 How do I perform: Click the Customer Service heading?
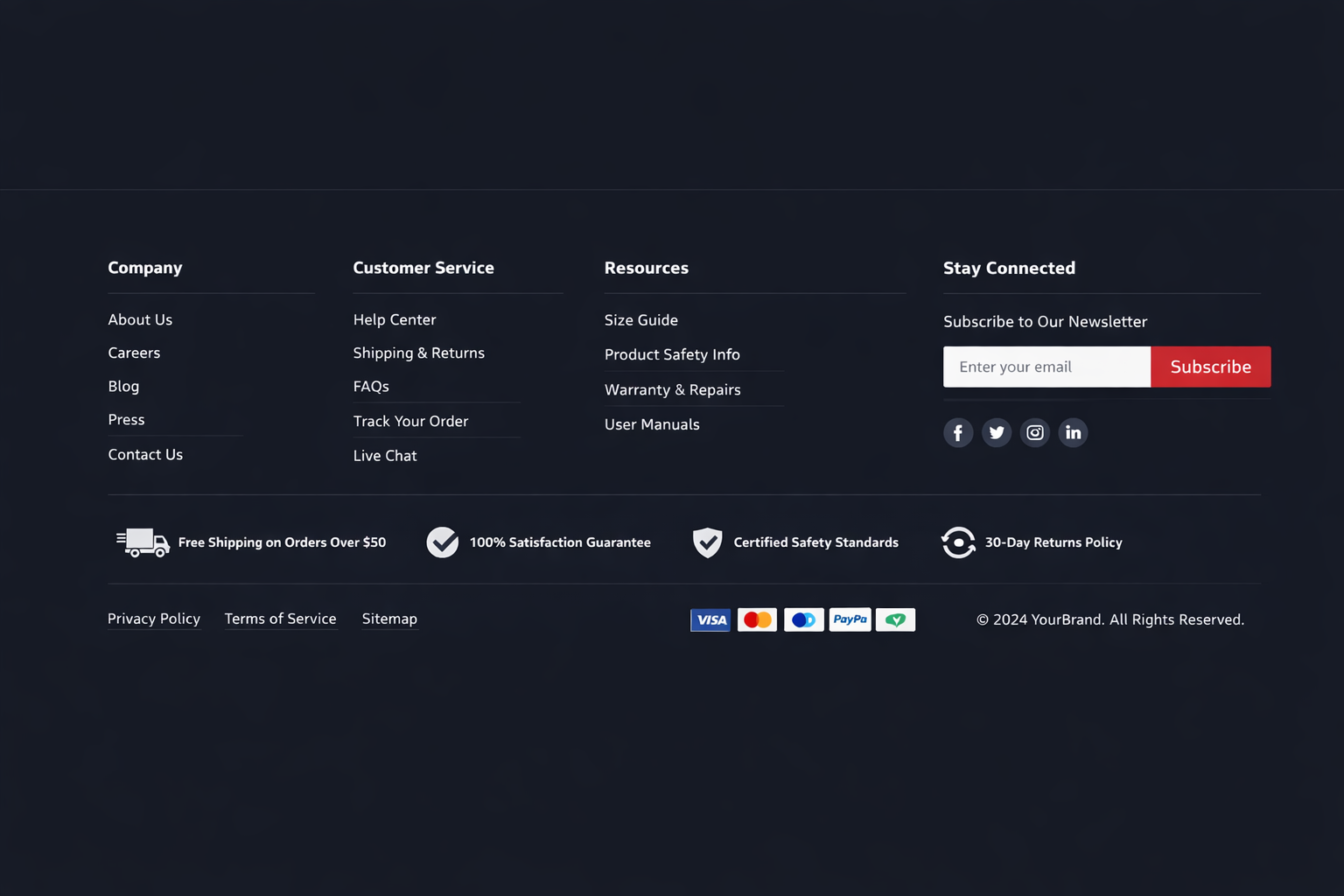pyautogui.click(x=423, y=268)
